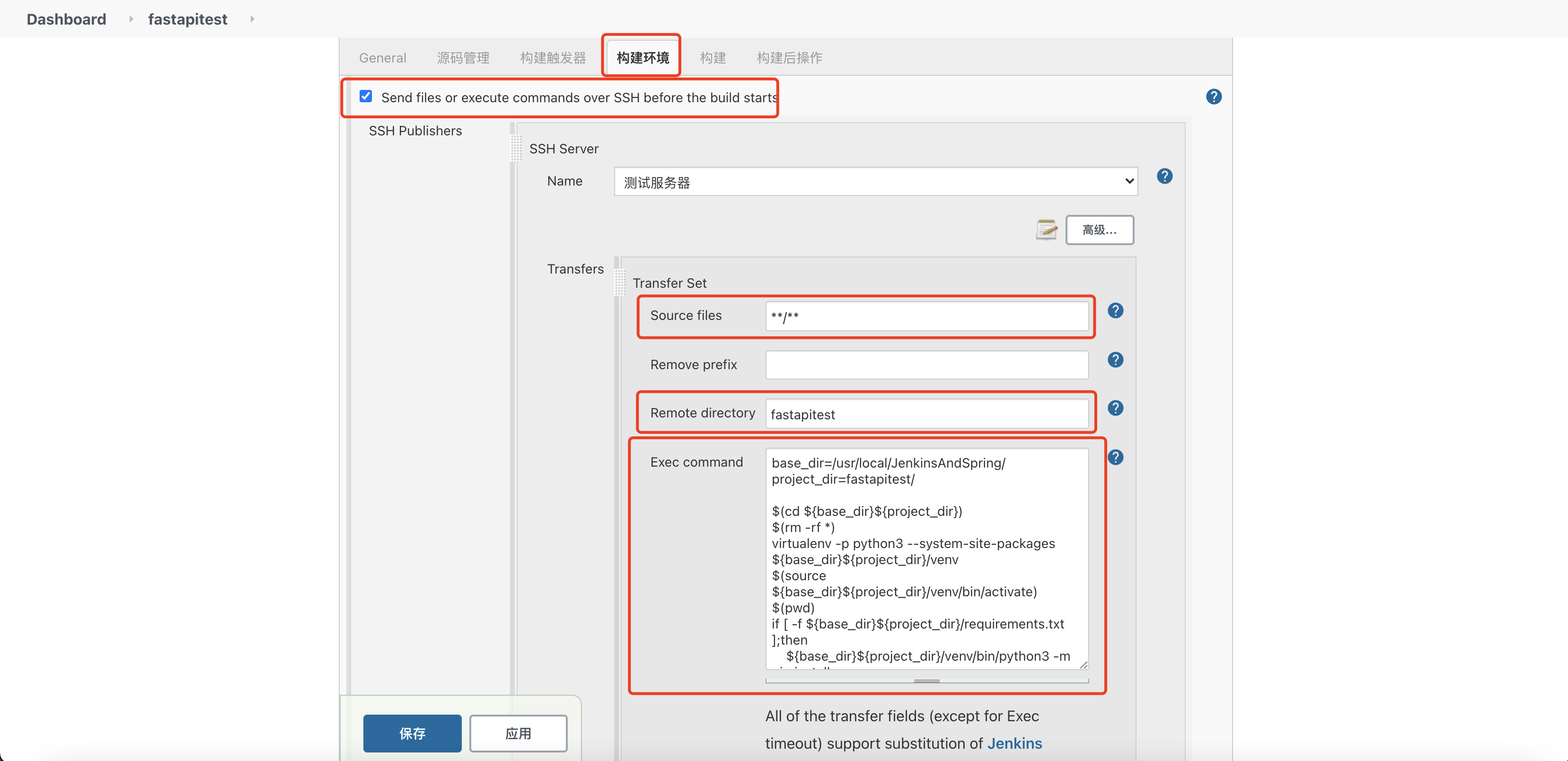The image size is (1568, 761).
Task: Click the SSH Server heading
Action: 563,149
